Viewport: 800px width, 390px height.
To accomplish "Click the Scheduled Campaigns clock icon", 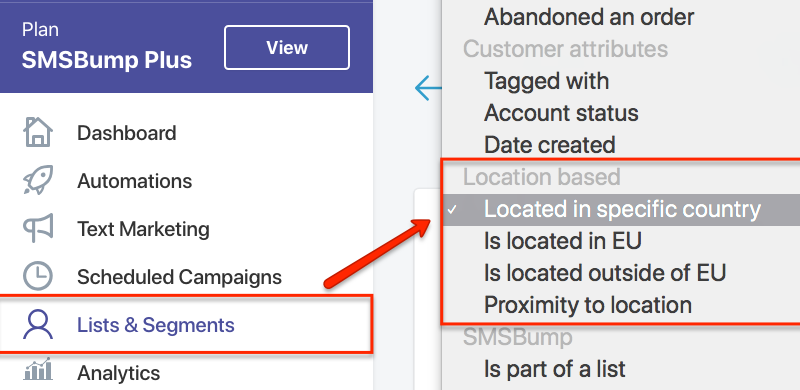I will point(38,276).
